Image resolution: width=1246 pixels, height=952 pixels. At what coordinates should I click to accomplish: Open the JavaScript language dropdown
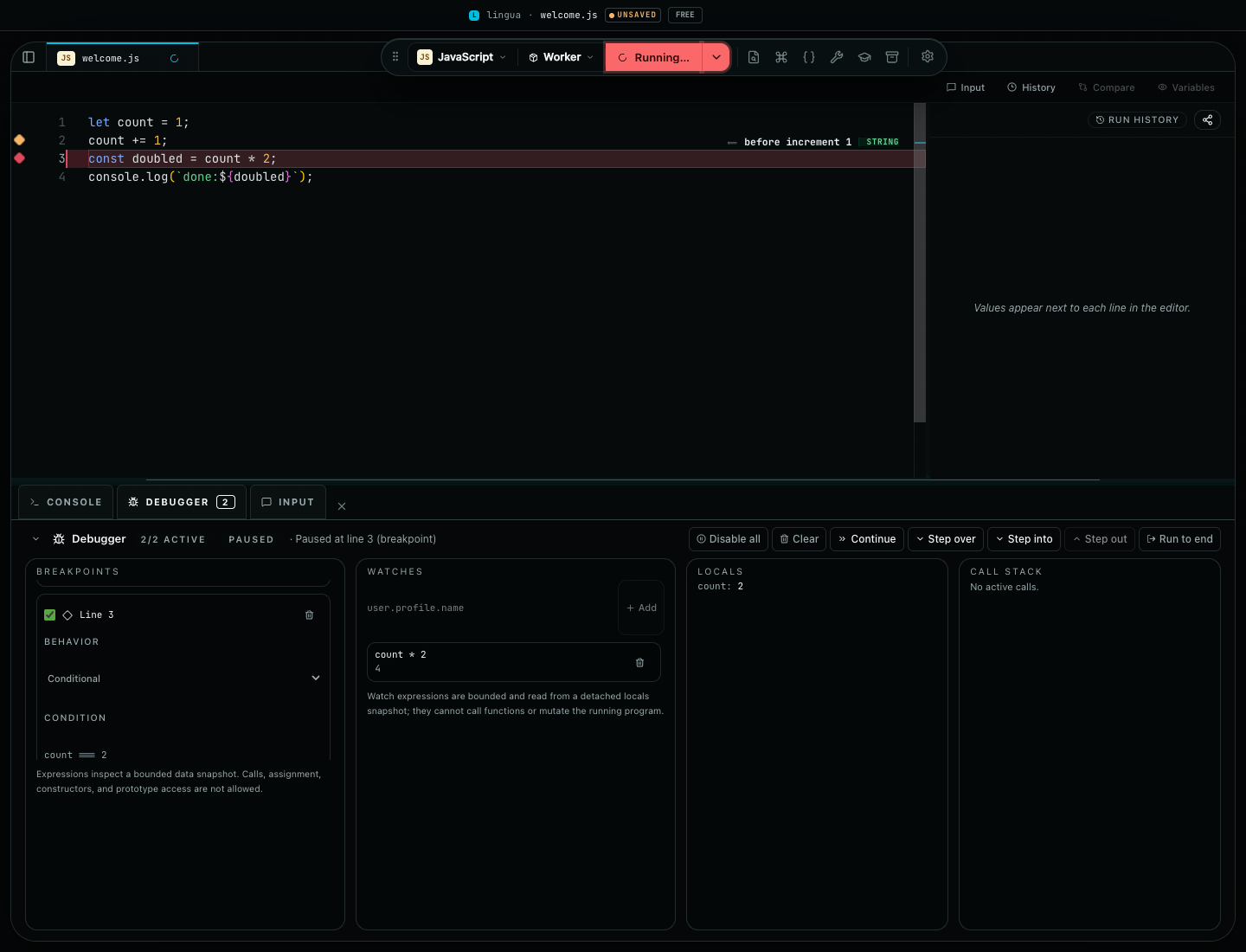pos(462,57)
